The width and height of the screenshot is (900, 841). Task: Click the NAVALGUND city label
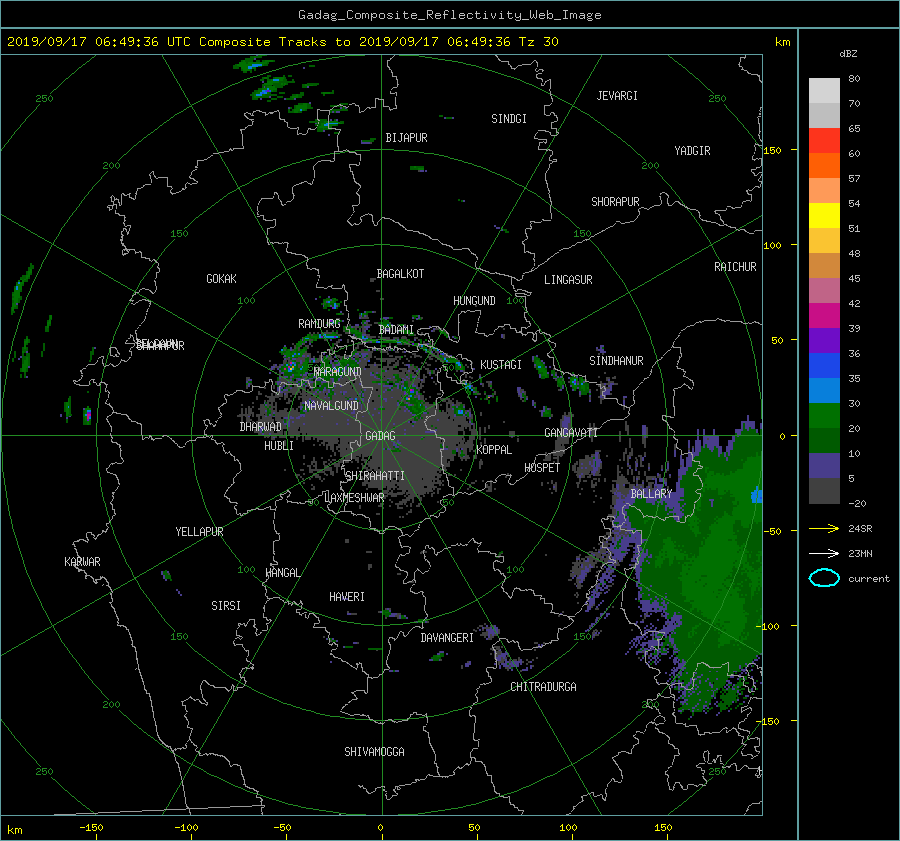(331, 406)
